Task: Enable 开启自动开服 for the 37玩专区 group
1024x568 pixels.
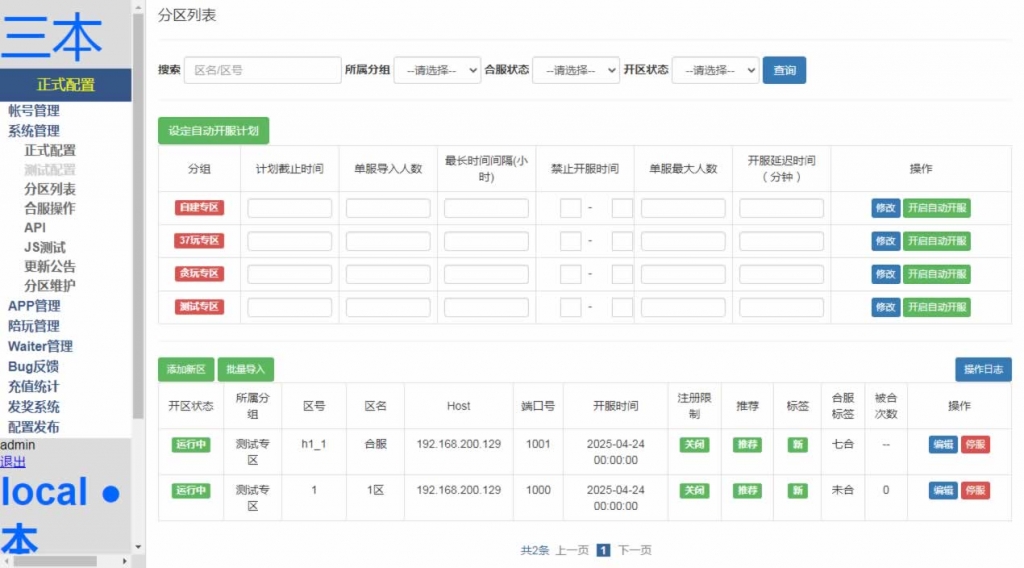Action: click(936, 241)
